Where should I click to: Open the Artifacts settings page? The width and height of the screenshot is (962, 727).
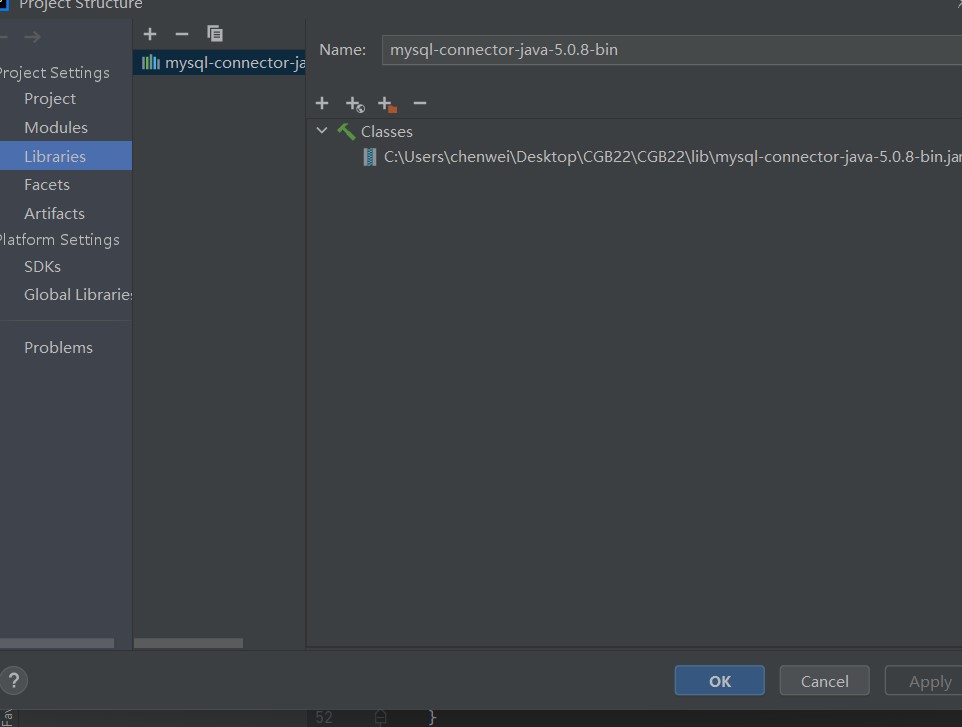[54, 213]
